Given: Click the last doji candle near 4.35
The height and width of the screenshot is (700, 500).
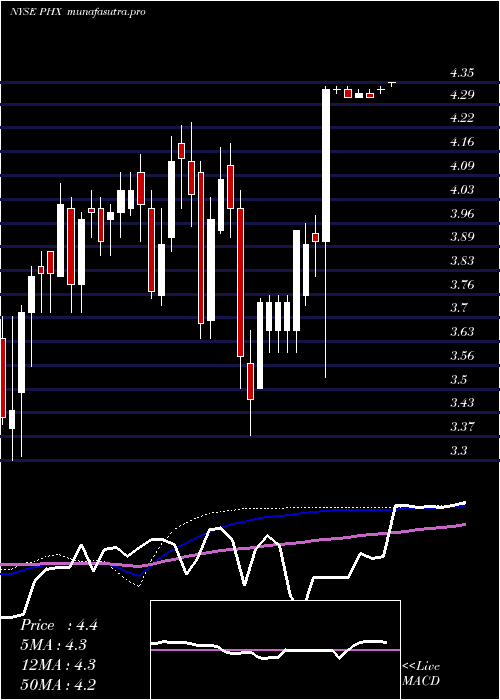Looking at the screenshot, I should (x=392, y=83).
